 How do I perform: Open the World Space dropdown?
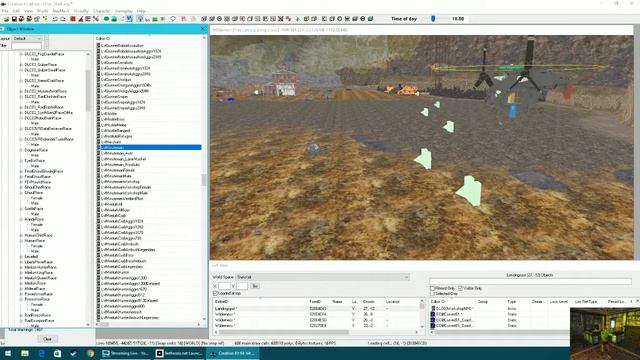(322, 277)
